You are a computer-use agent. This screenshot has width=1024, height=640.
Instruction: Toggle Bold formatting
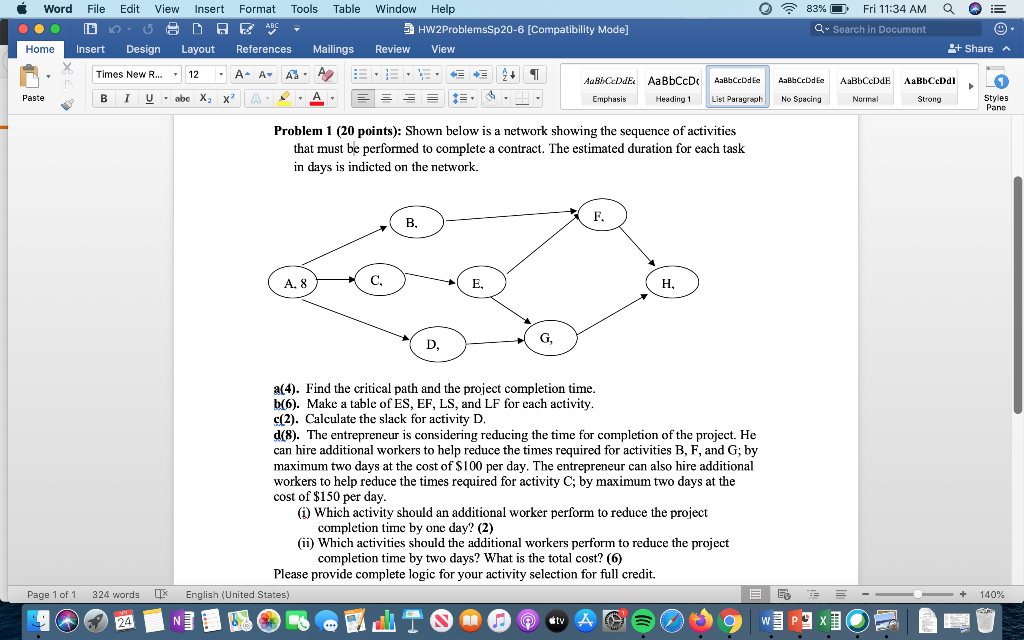[x=104, y=99]
